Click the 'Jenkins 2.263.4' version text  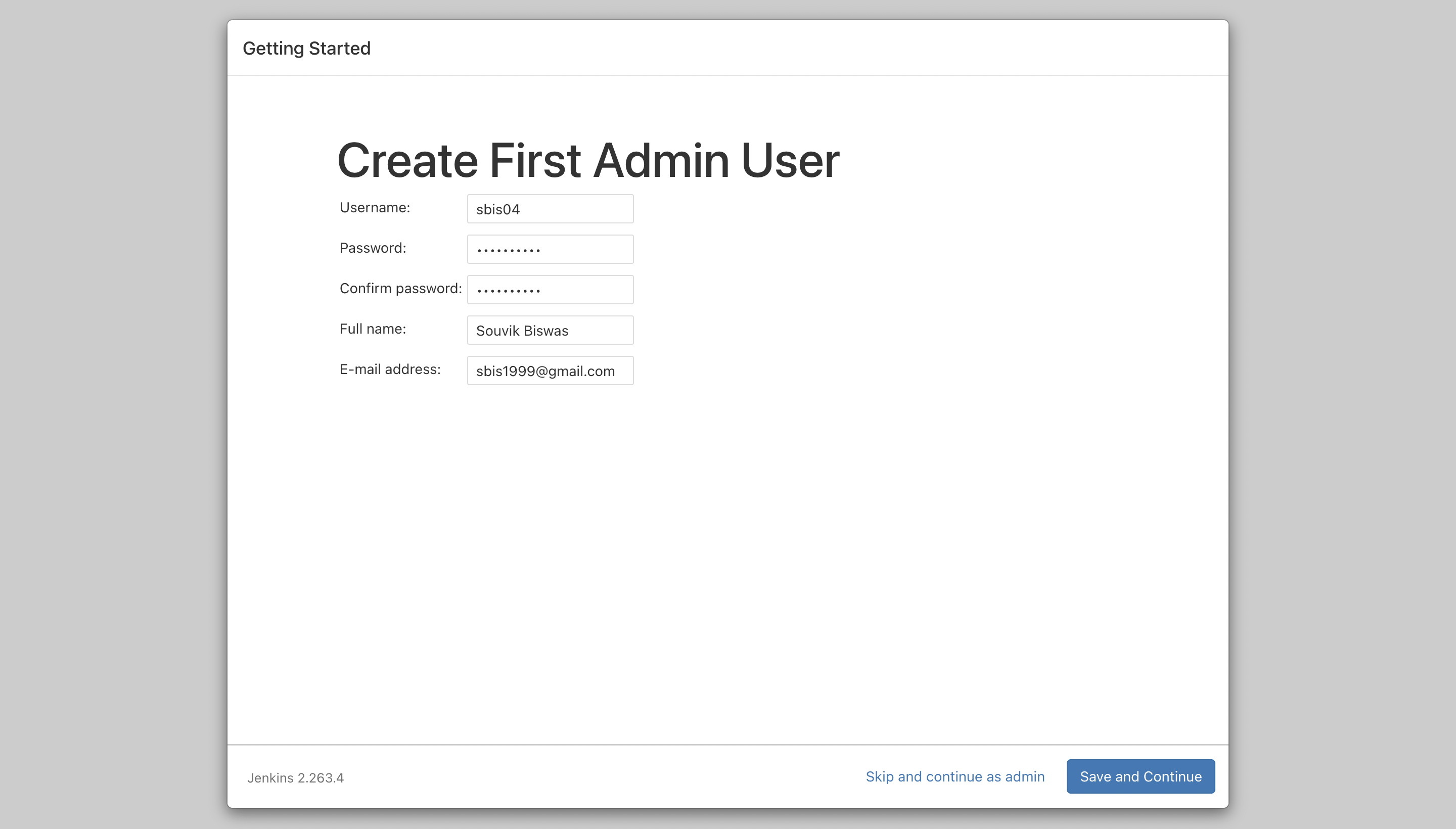[296, 778]
